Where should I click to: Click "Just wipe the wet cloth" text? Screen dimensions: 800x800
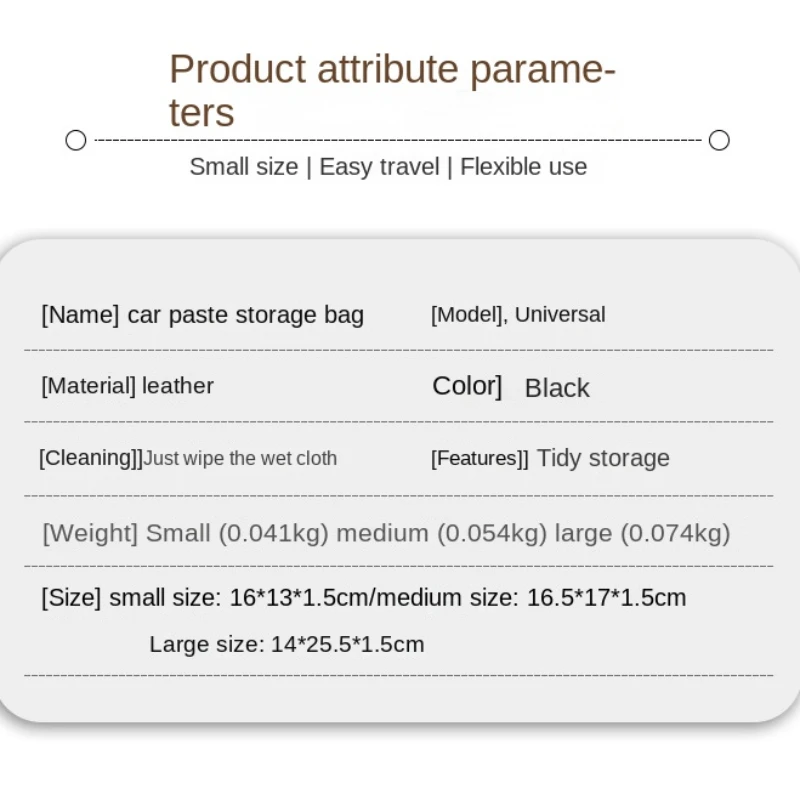(240, 459)
